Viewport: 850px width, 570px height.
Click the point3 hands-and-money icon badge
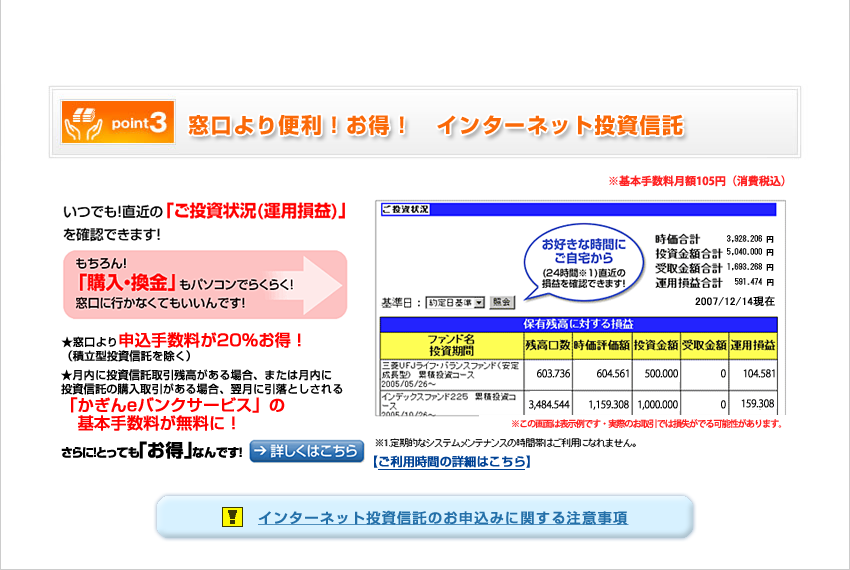pyautogui.click(x=118, y=122)
